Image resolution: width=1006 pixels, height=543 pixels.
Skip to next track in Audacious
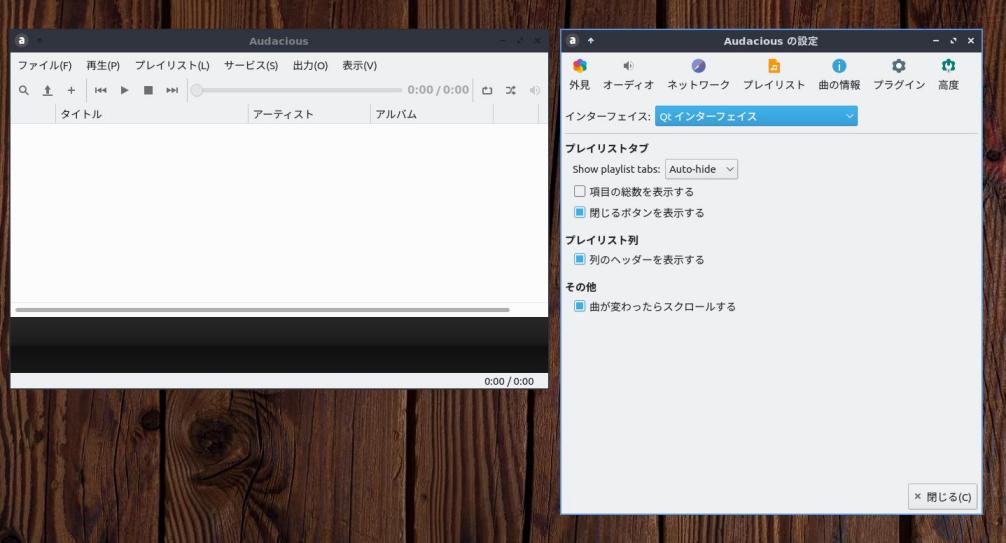(172, 90)
